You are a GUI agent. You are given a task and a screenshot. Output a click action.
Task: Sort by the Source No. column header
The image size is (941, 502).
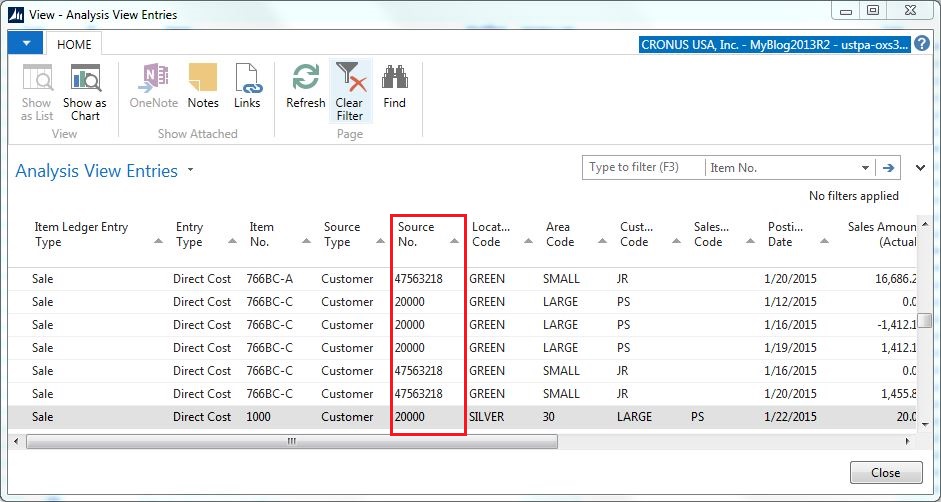417,234
